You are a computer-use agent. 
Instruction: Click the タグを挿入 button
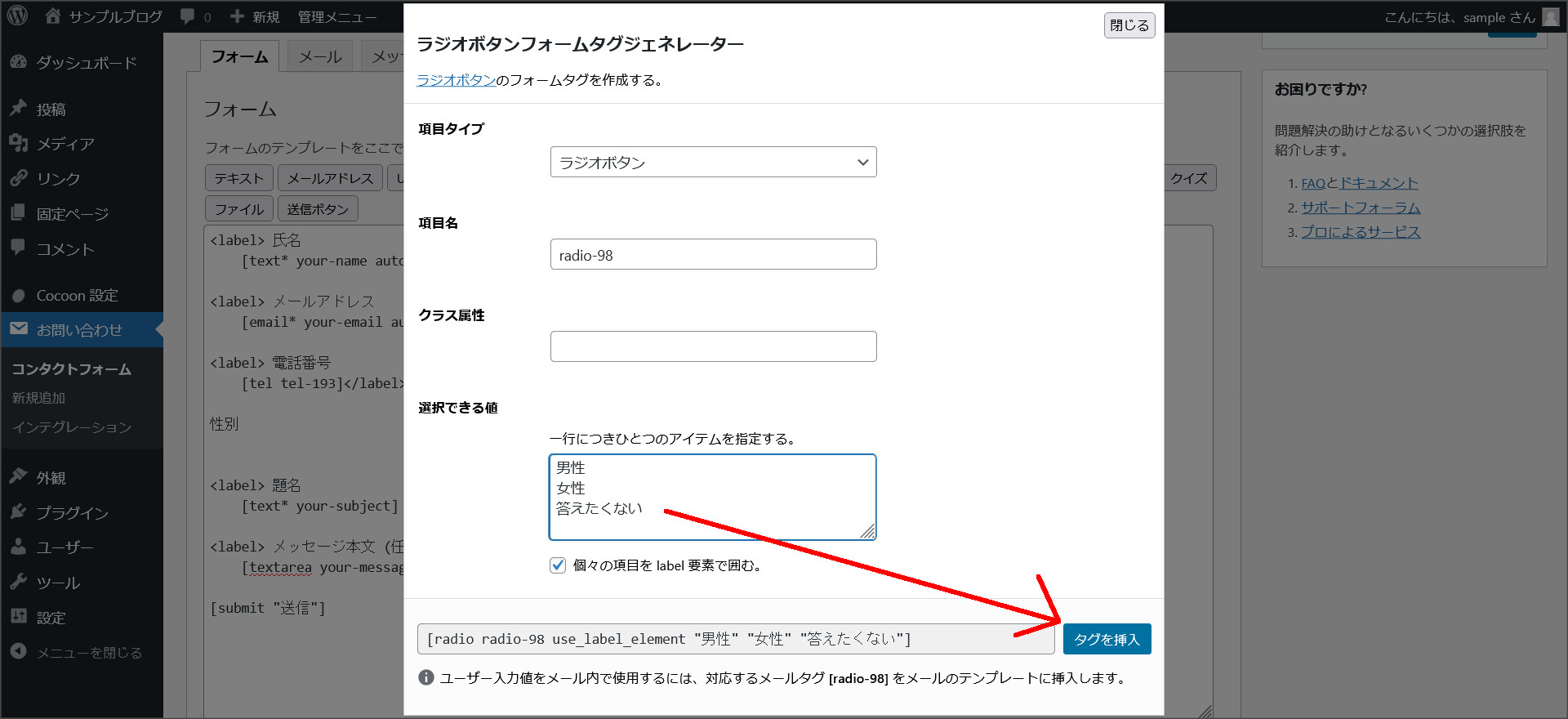point(1107,639)
